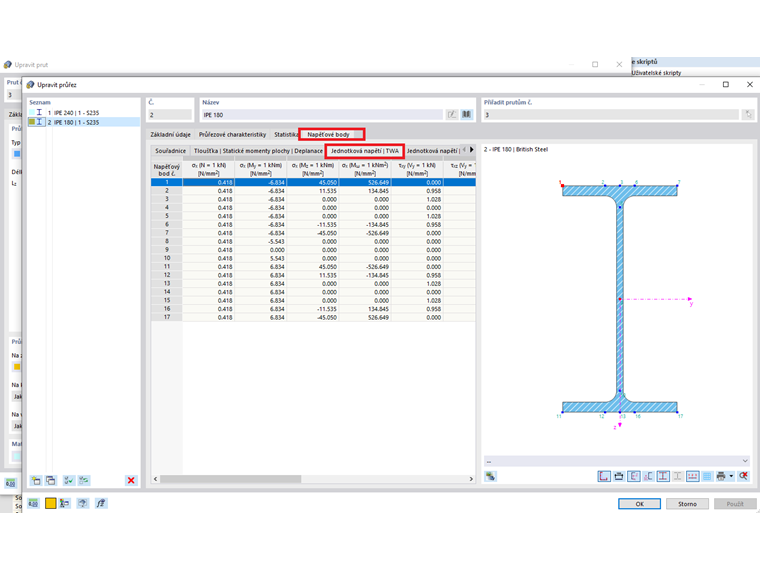
Task: Click the -5.543 cell in row 8
Action: pyautogui.click(x=261, y=241)
